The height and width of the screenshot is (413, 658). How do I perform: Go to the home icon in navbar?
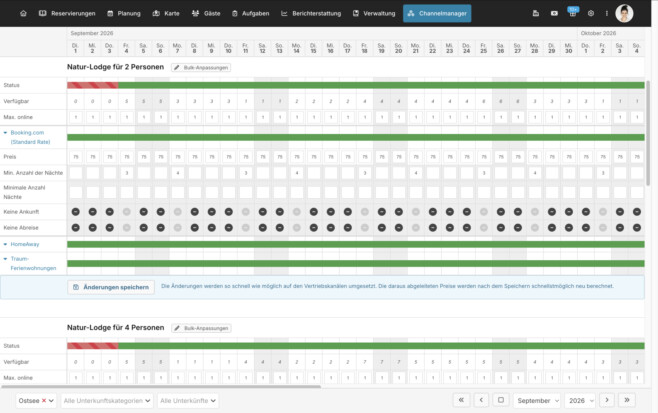24,13
